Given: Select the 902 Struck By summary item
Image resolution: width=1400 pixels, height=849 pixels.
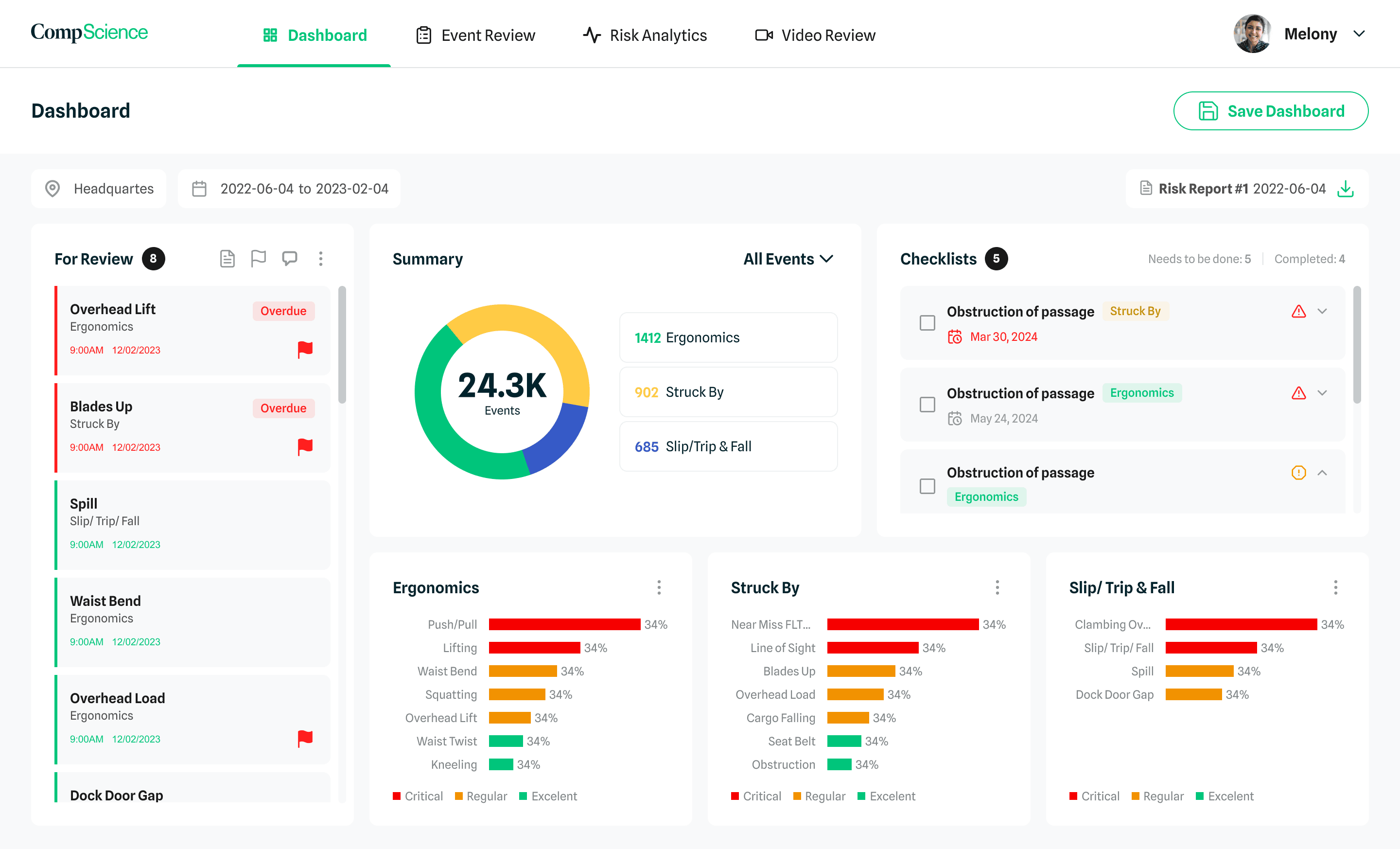Looking at the screenshot, I should 728,392.
